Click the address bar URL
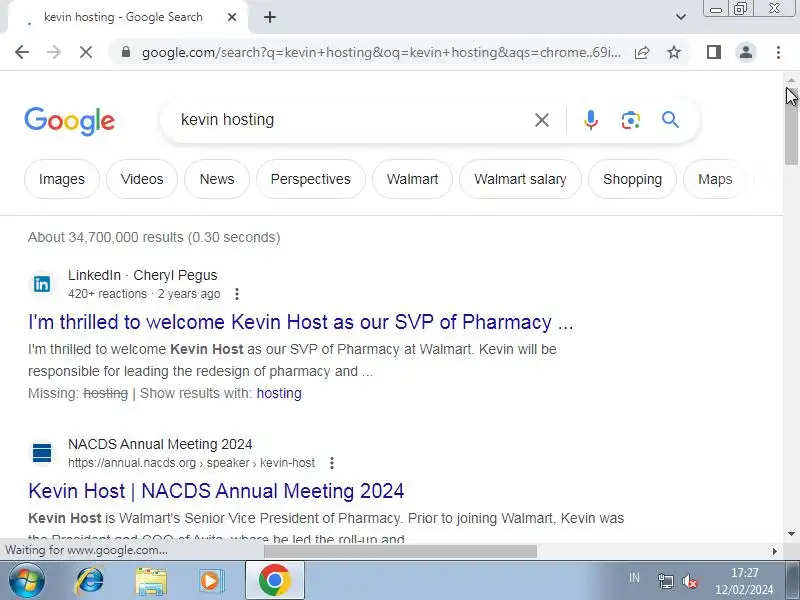The image size is (800, 600). click(x=382, y=52)
